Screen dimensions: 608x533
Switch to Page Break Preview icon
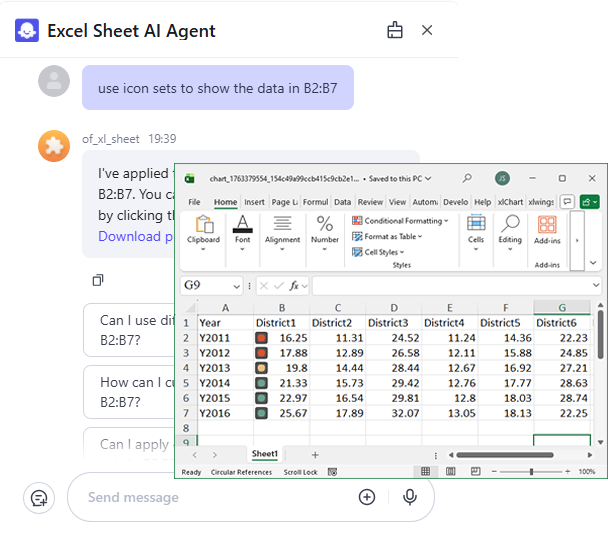pos(475,471)
